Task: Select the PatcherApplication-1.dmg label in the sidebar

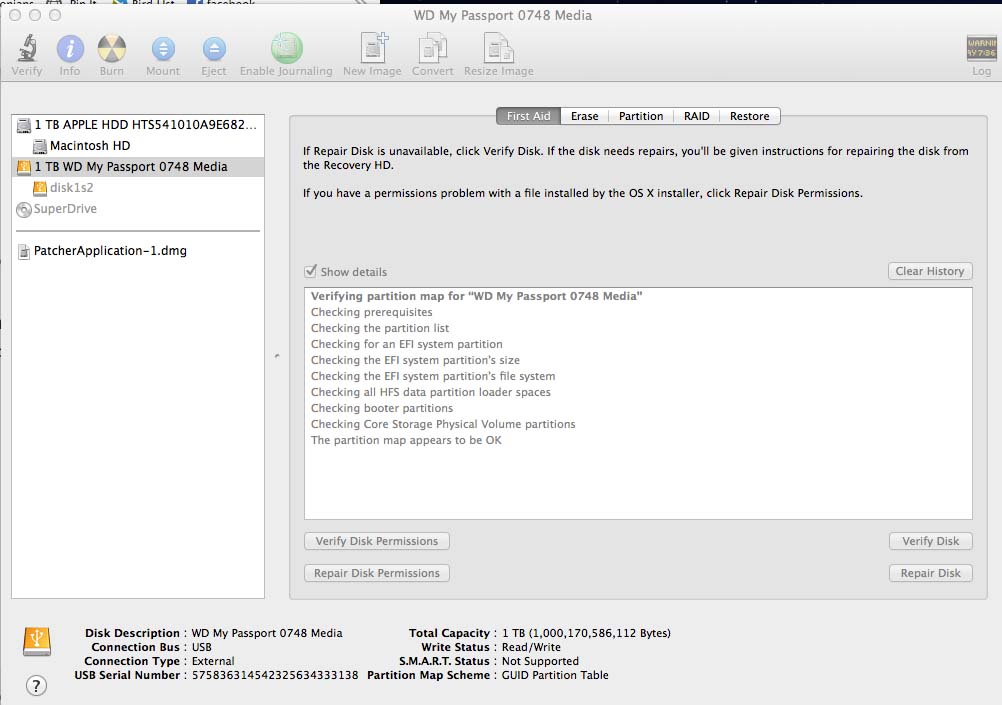Action: point(111,251)
